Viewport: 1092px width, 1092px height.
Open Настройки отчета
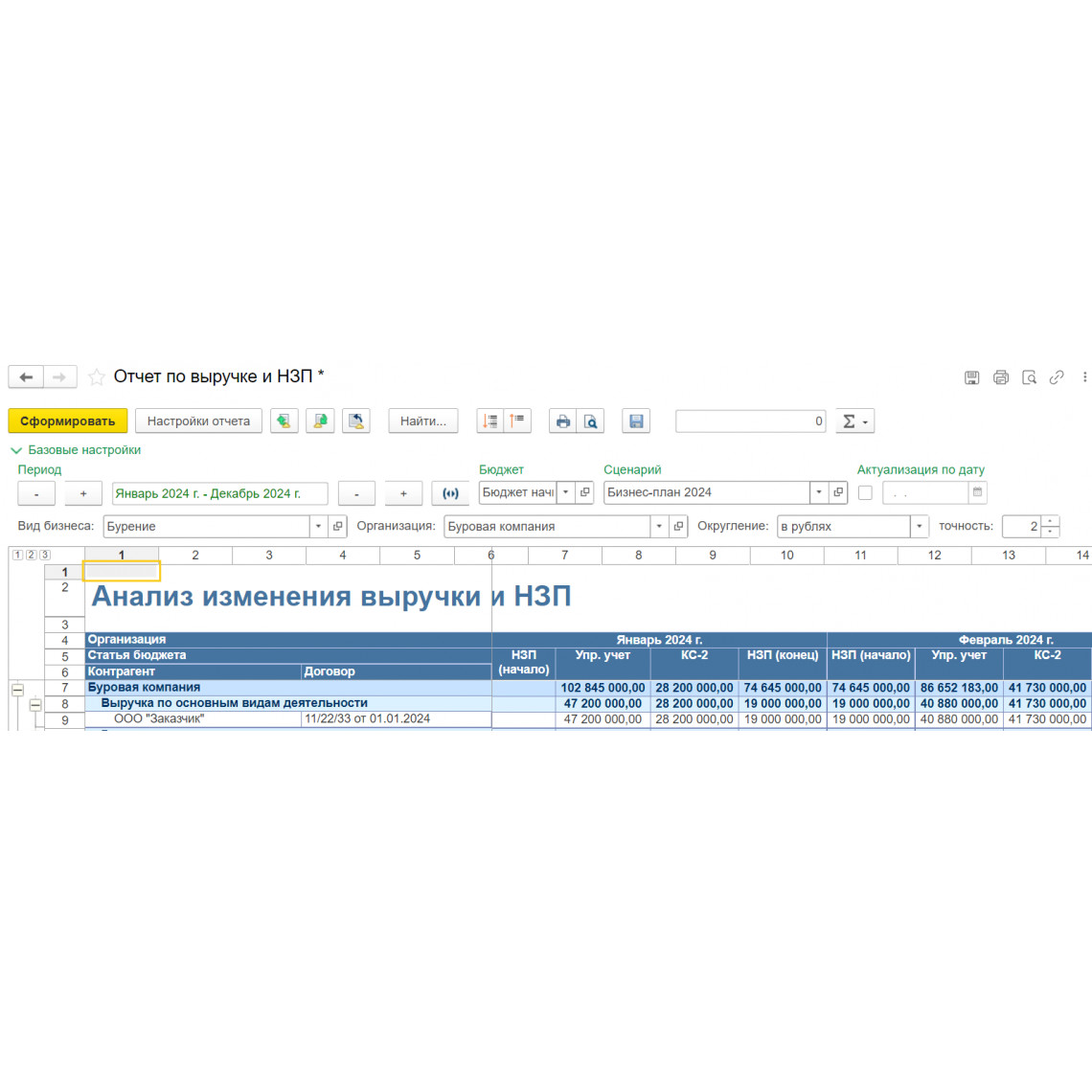pyautogui.click(x=198, y=421)
